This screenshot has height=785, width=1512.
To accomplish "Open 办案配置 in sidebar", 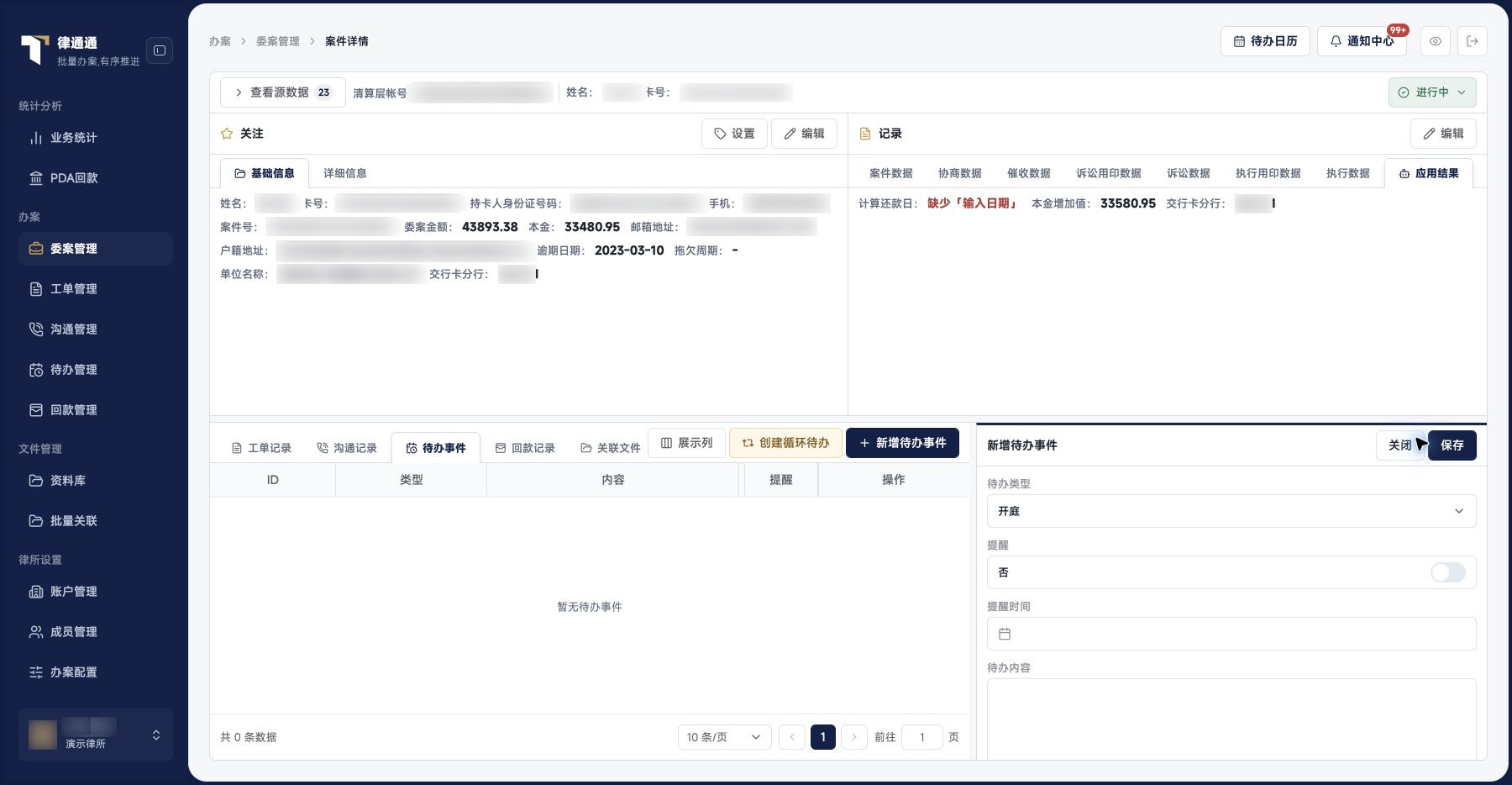I will pyautogui.click(x=96, y=672).
